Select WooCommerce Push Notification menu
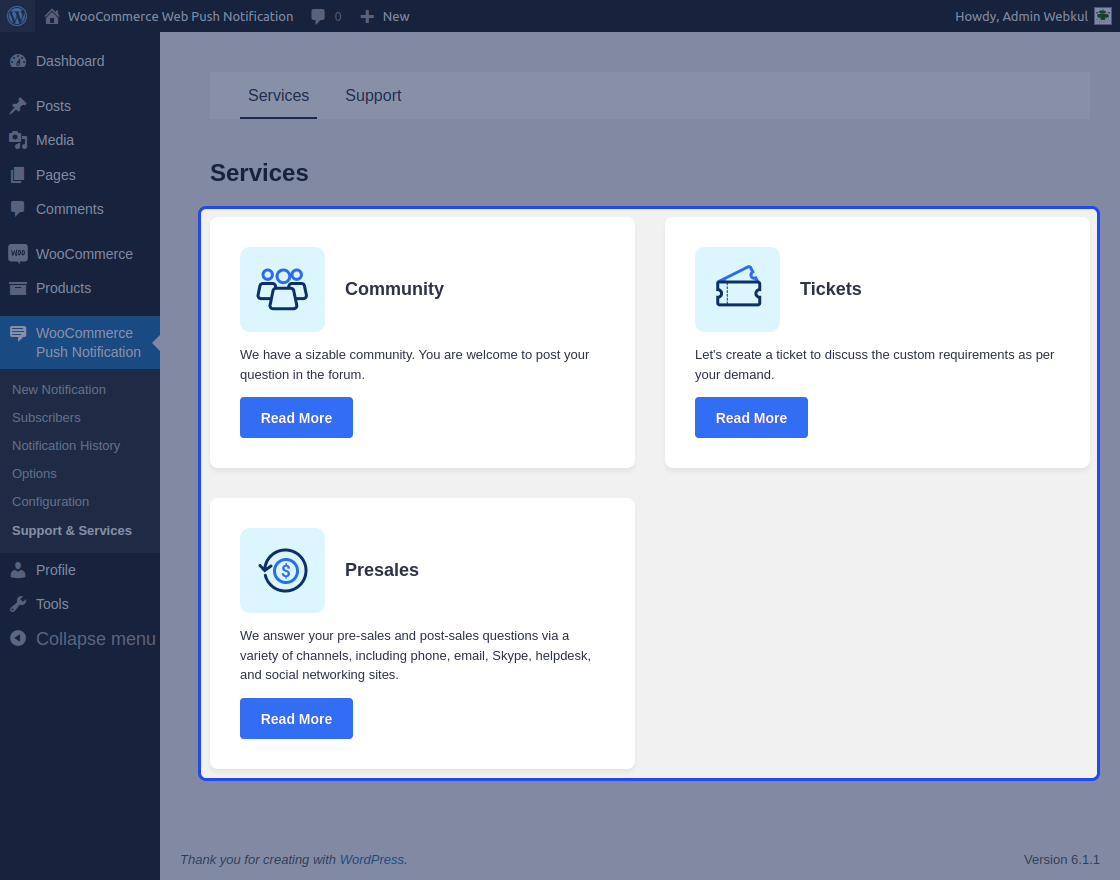 click(80, 343)
